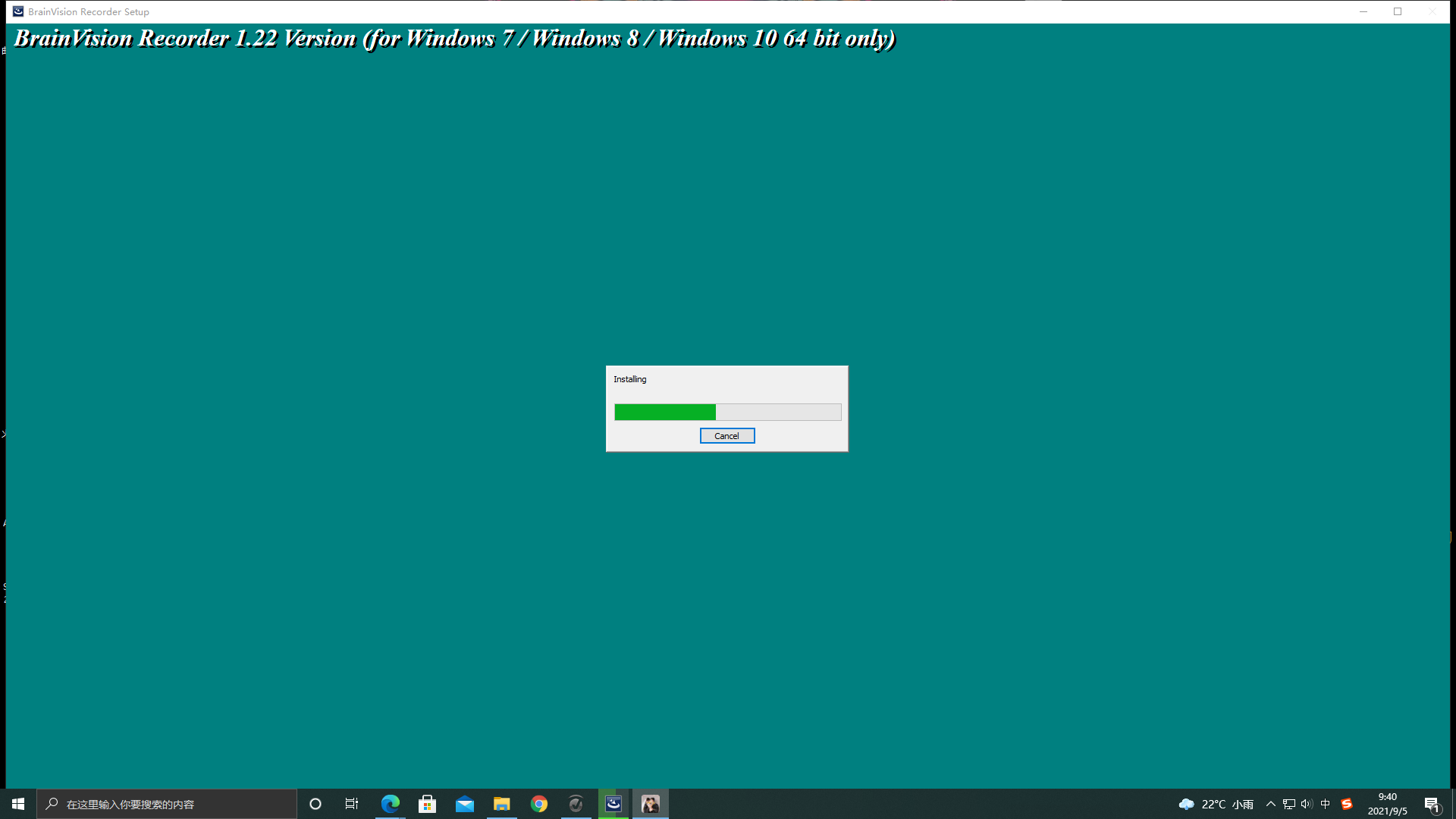1456x819 pixels.
Task: Open the Glary Utilities taskbar icon
Action: click(x=576, y=804)
